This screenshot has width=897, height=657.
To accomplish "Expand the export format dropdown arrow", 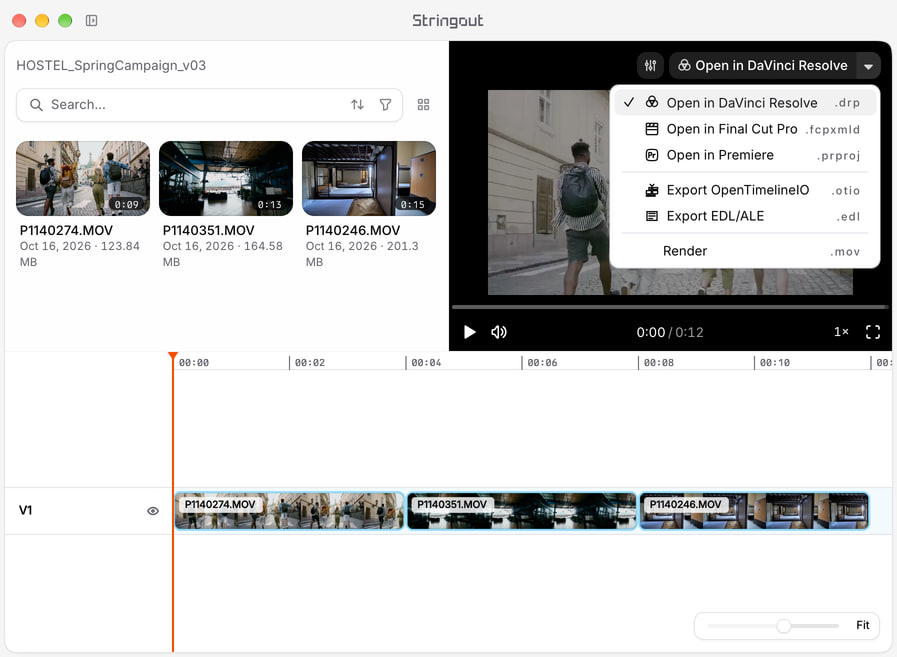I will click(868, 66).
